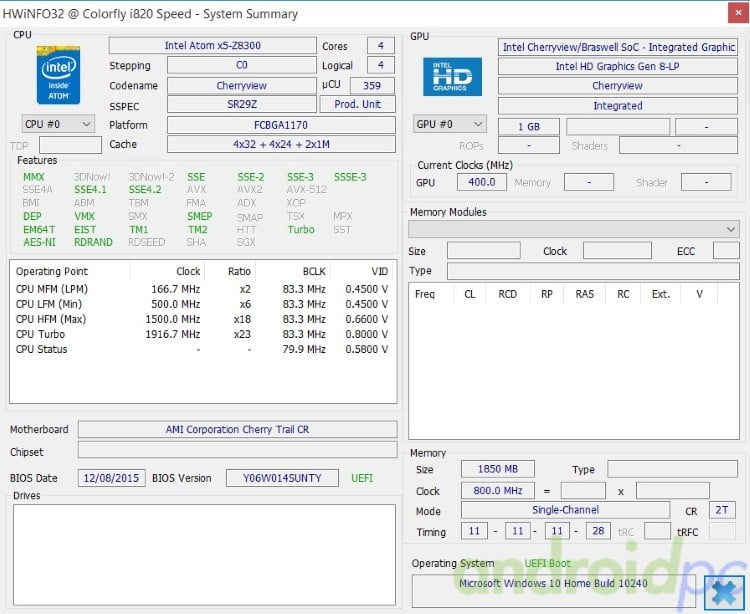Viewport: 750px width, 614px height.
Task: Click the Integrated GPU type field
Action: click(x=618, y=106)
